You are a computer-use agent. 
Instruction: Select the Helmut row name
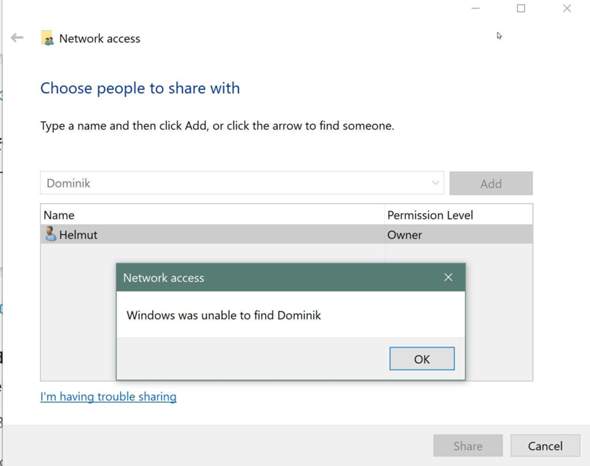click(78, 235)
